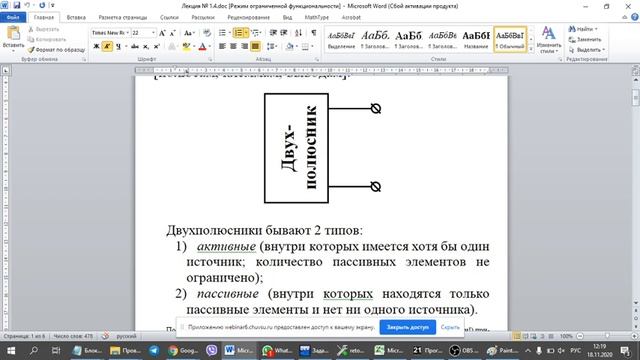Viewport: 640px width, 360px height.
Task: Toggle superscript formatting
Action: [156, 47]
